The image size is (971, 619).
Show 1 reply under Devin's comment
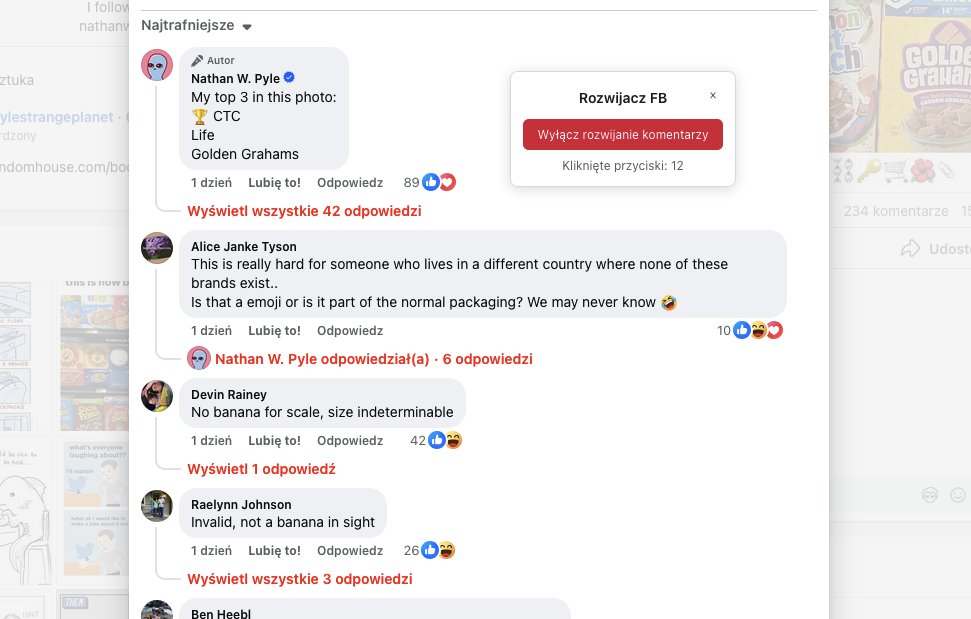261,469
